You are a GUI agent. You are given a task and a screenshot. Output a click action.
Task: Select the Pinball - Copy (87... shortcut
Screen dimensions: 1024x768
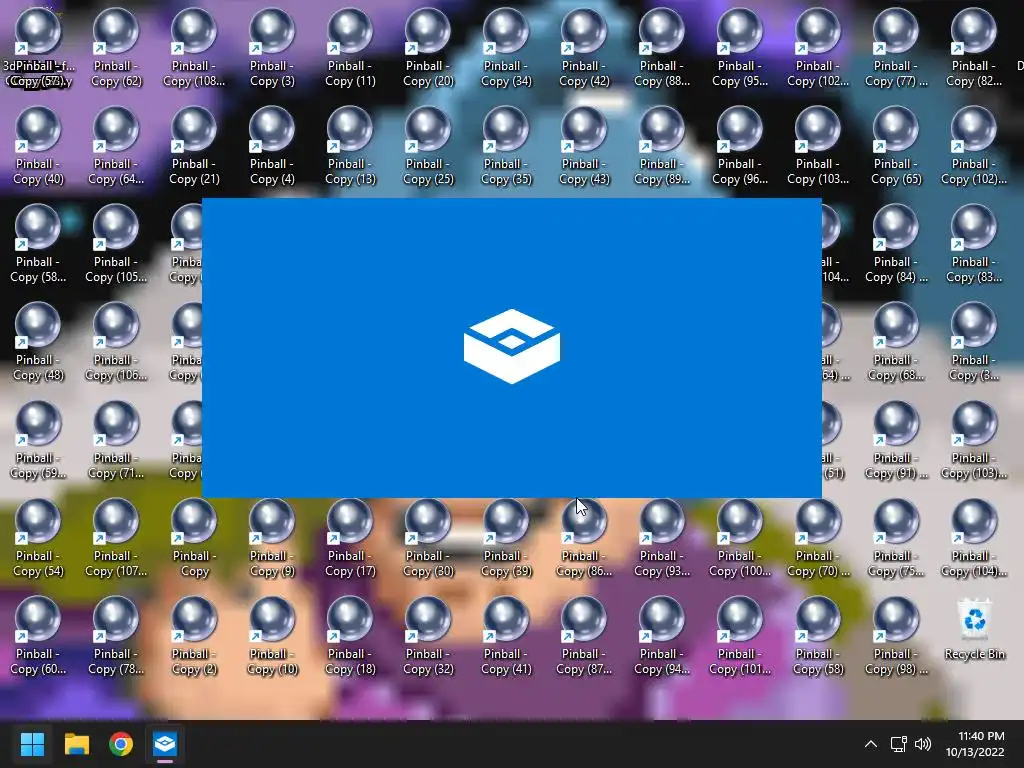[584, 635]
